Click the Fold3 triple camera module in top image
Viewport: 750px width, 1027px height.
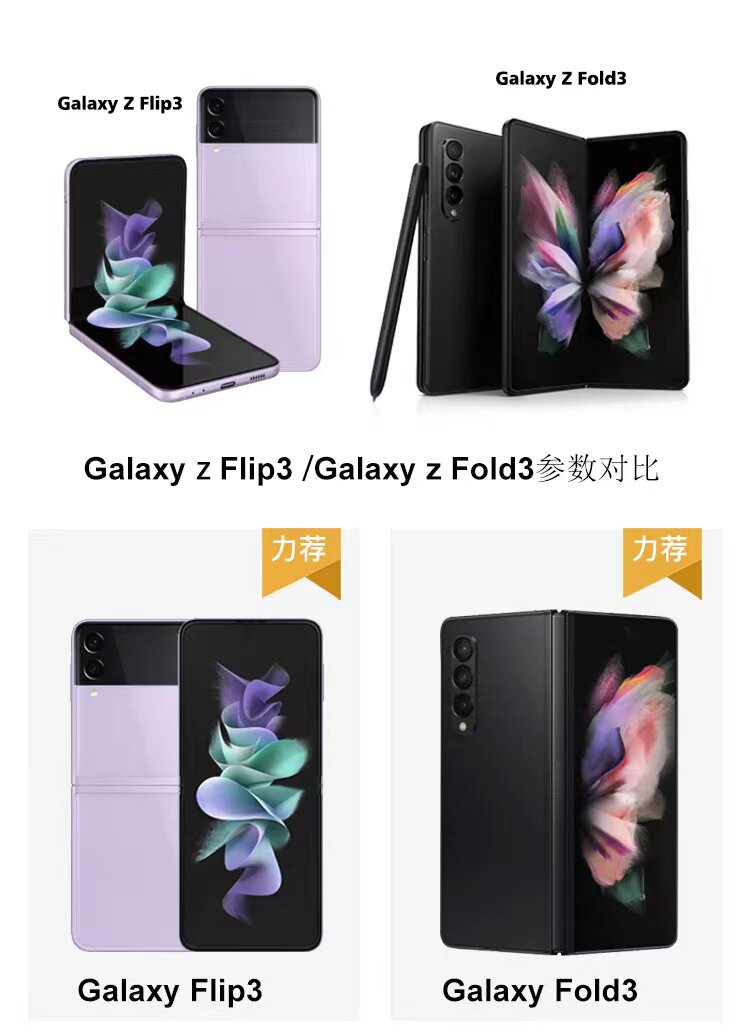[x=453, y=172]
